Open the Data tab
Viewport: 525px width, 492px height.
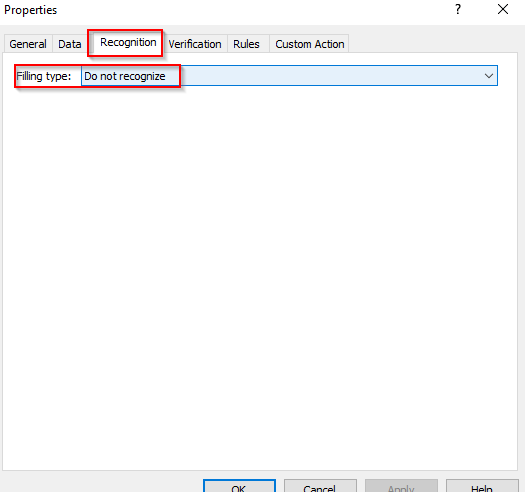[70, 44]
